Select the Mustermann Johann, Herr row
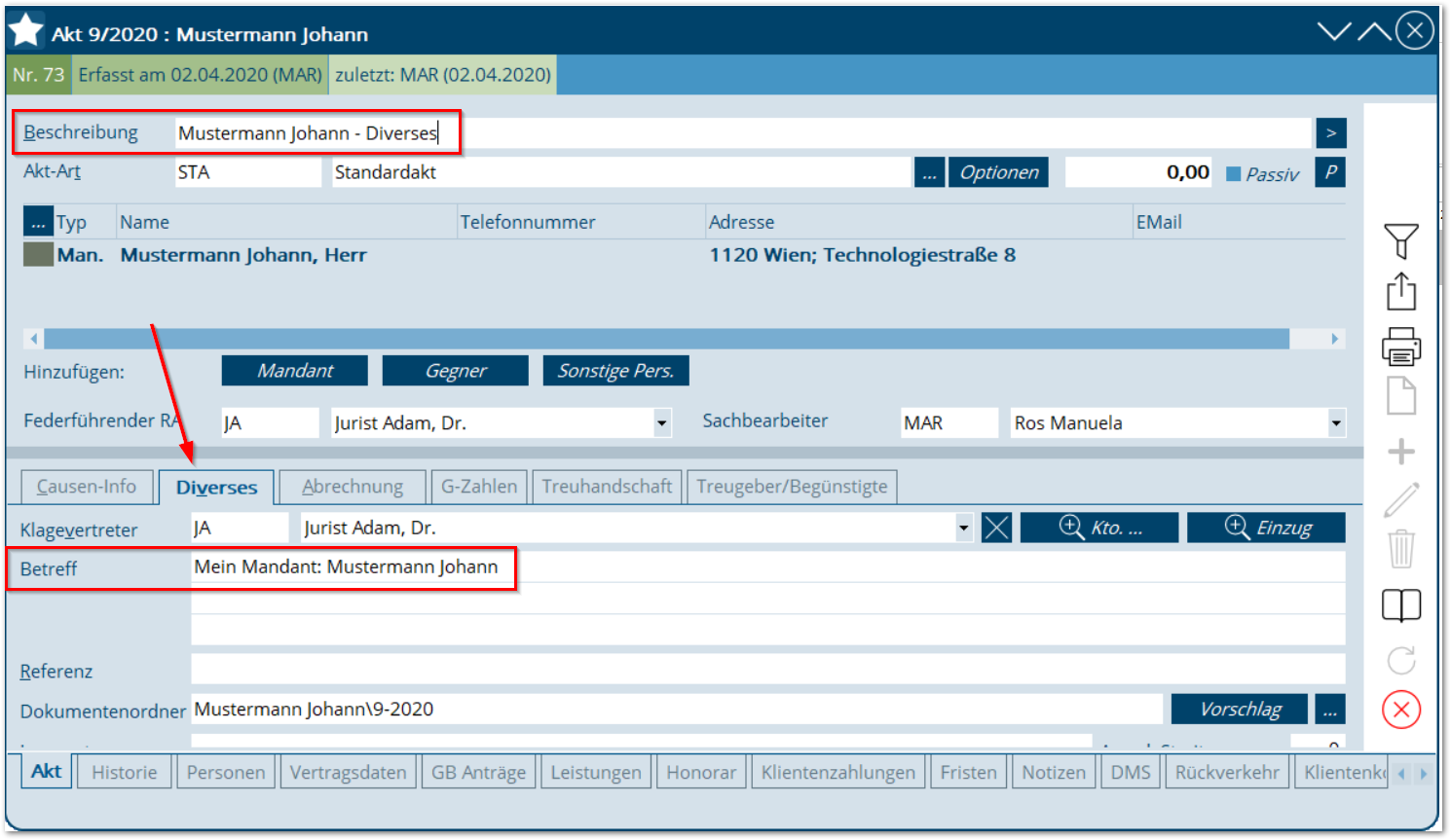The height and width of the screenshot is (840, 1451). [684, 255]
